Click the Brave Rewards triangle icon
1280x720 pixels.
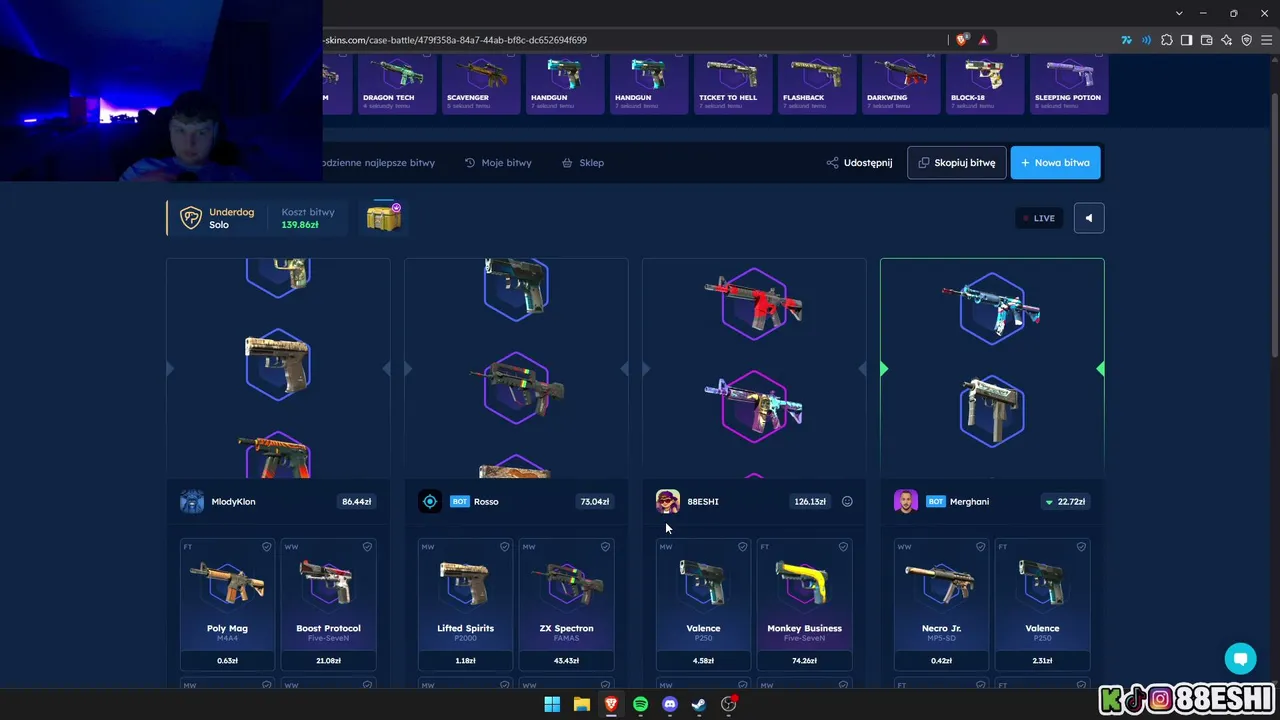point(984,40)
